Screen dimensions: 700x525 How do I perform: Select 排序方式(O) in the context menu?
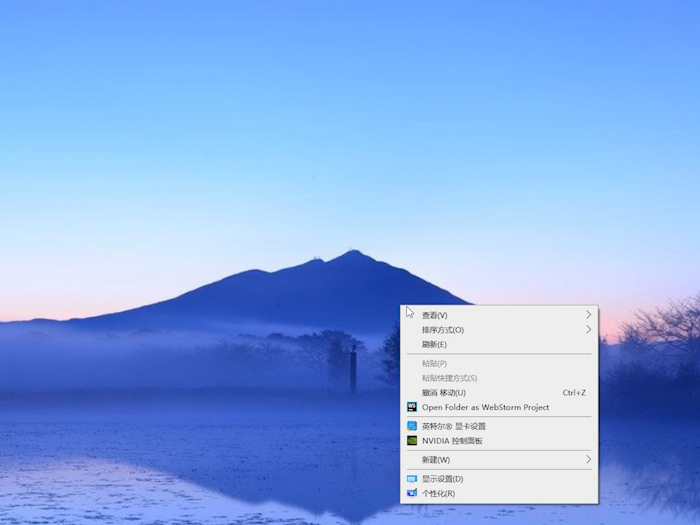tap(443, 330)
